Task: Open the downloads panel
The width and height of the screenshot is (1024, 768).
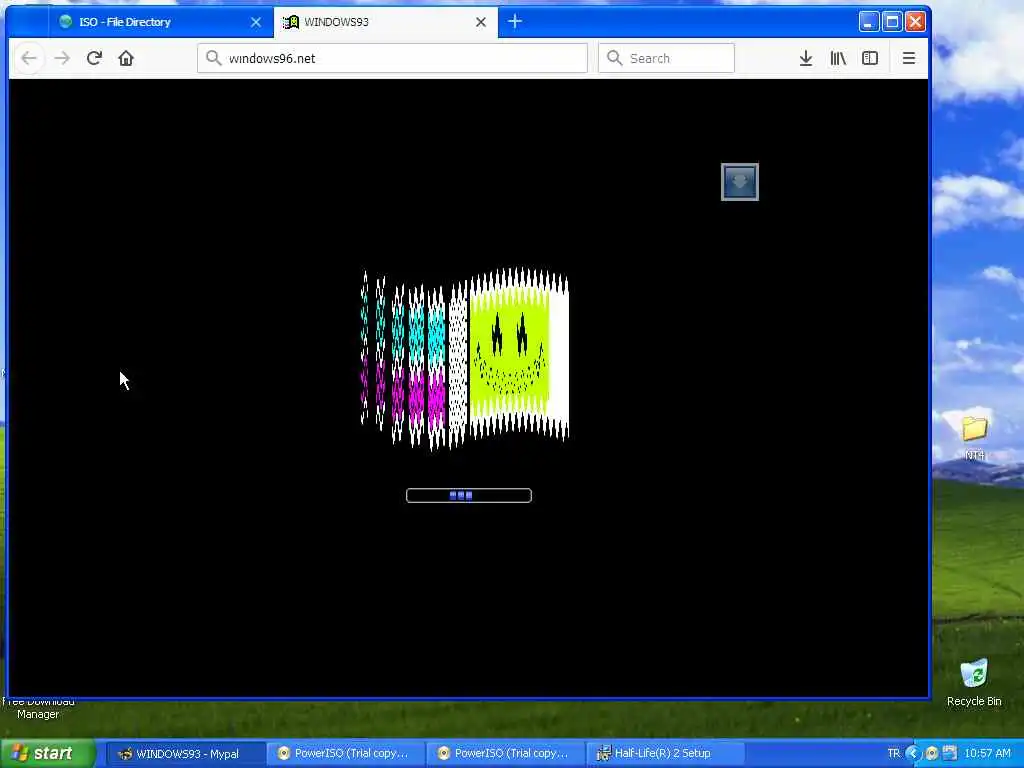Action: click(806, 58)
